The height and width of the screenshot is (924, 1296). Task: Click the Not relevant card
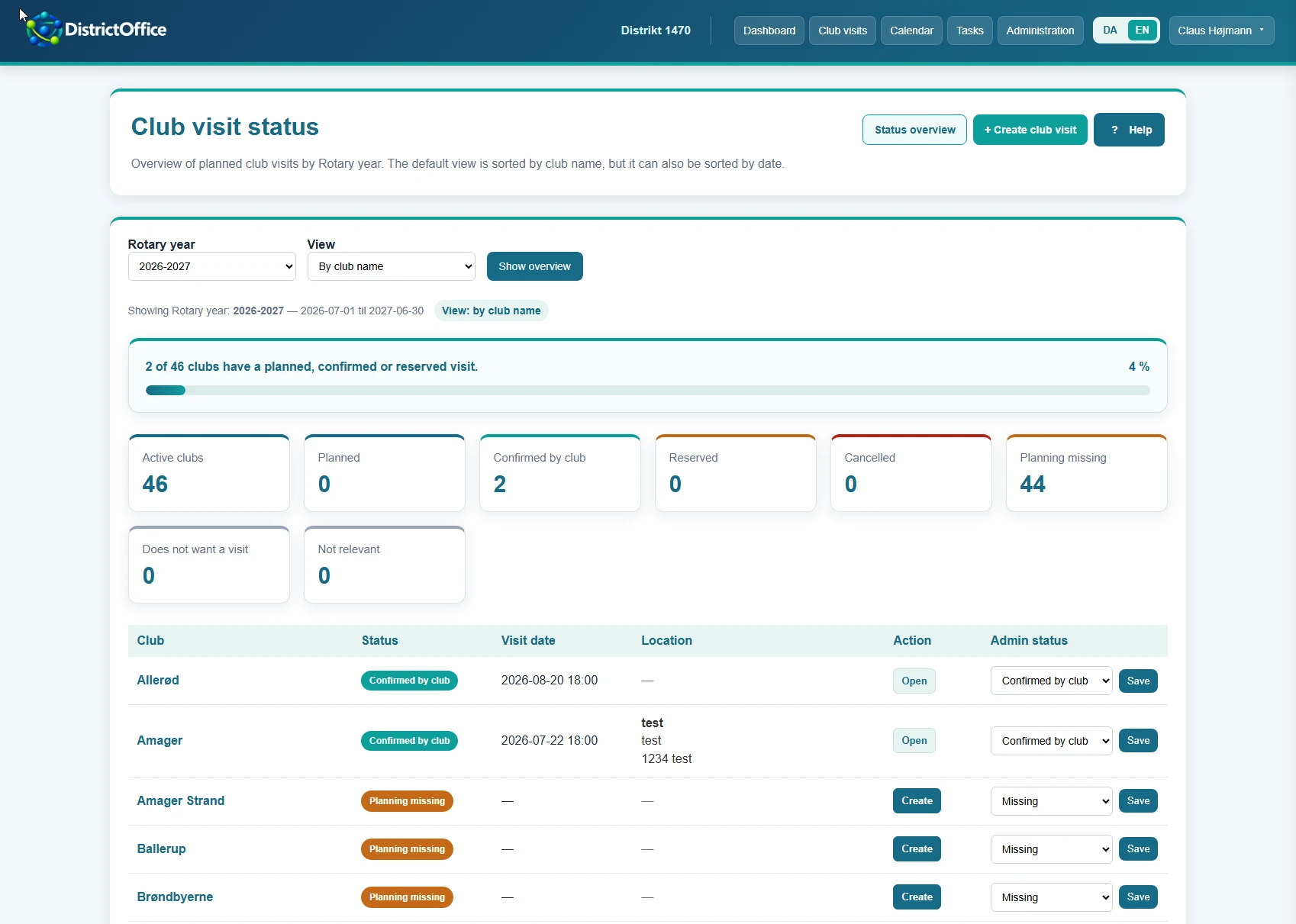(x=385, y=565)
